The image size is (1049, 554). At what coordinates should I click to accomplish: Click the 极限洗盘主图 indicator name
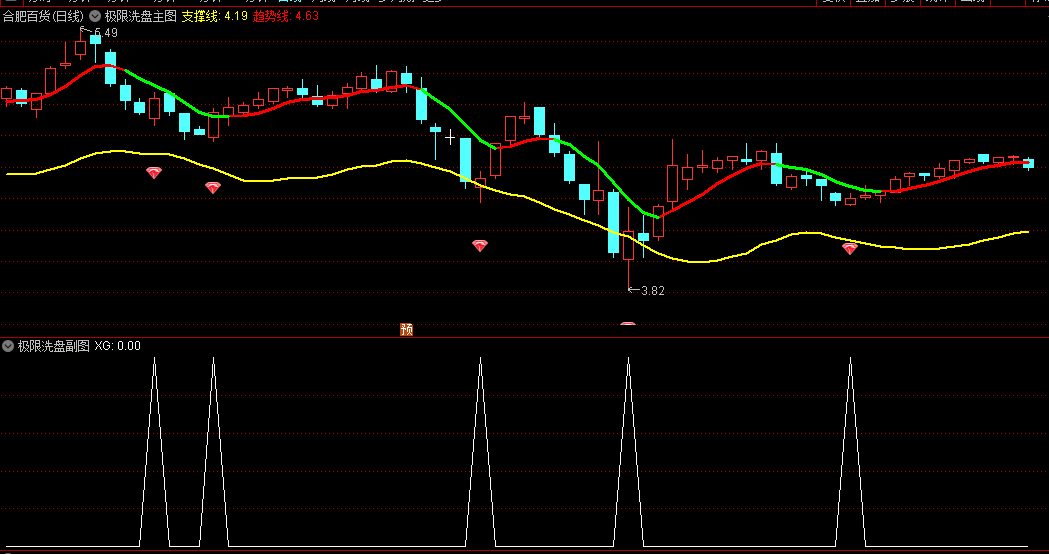pos(140,16)
